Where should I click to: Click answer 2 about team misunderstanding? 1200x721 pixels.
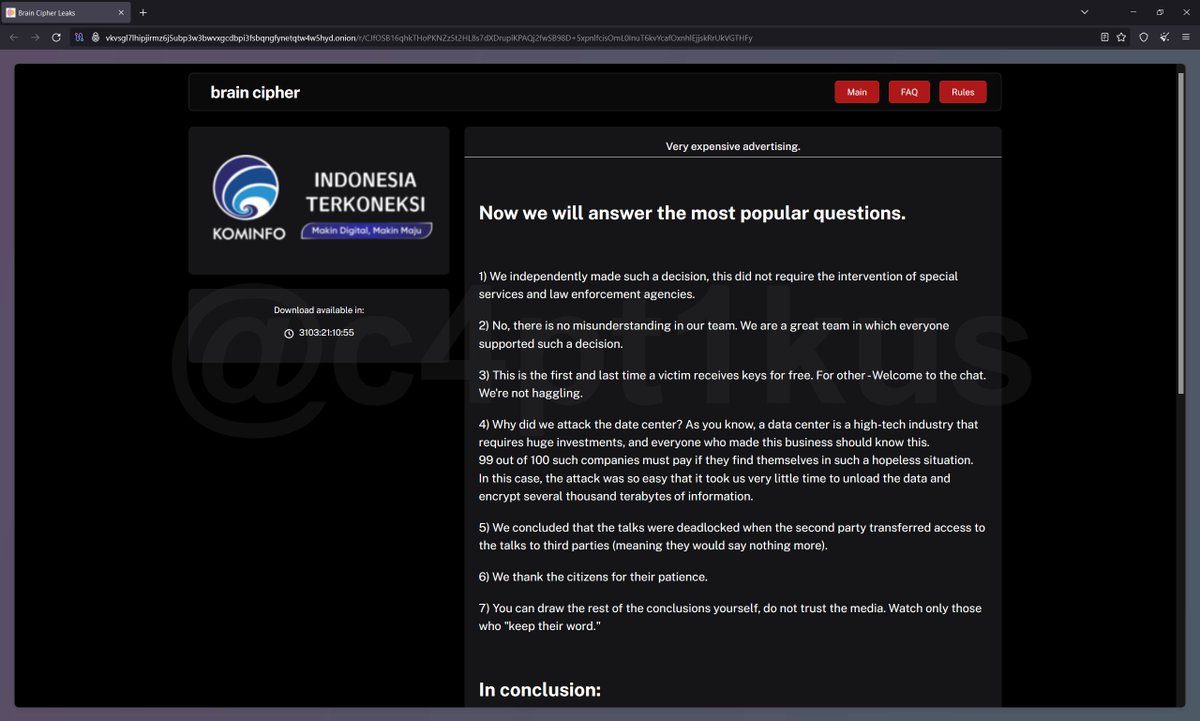pyautogui.click(x=713, y=335)
